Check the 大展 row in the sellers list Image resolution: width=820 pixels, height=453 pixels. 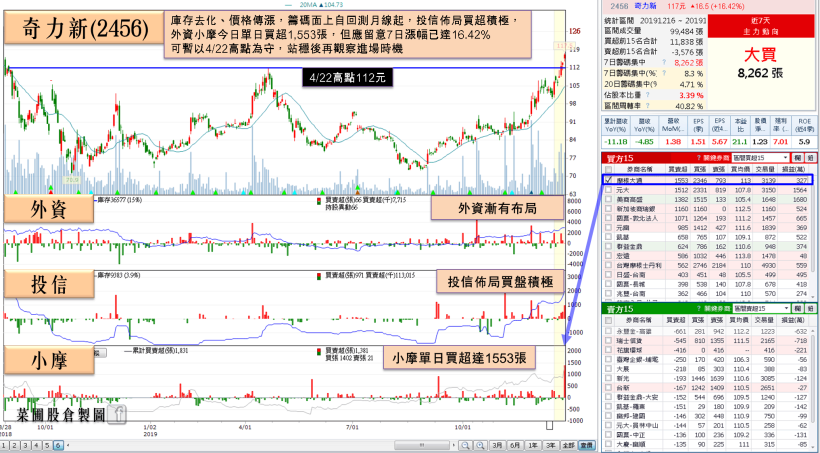click(x=608, y=368)
